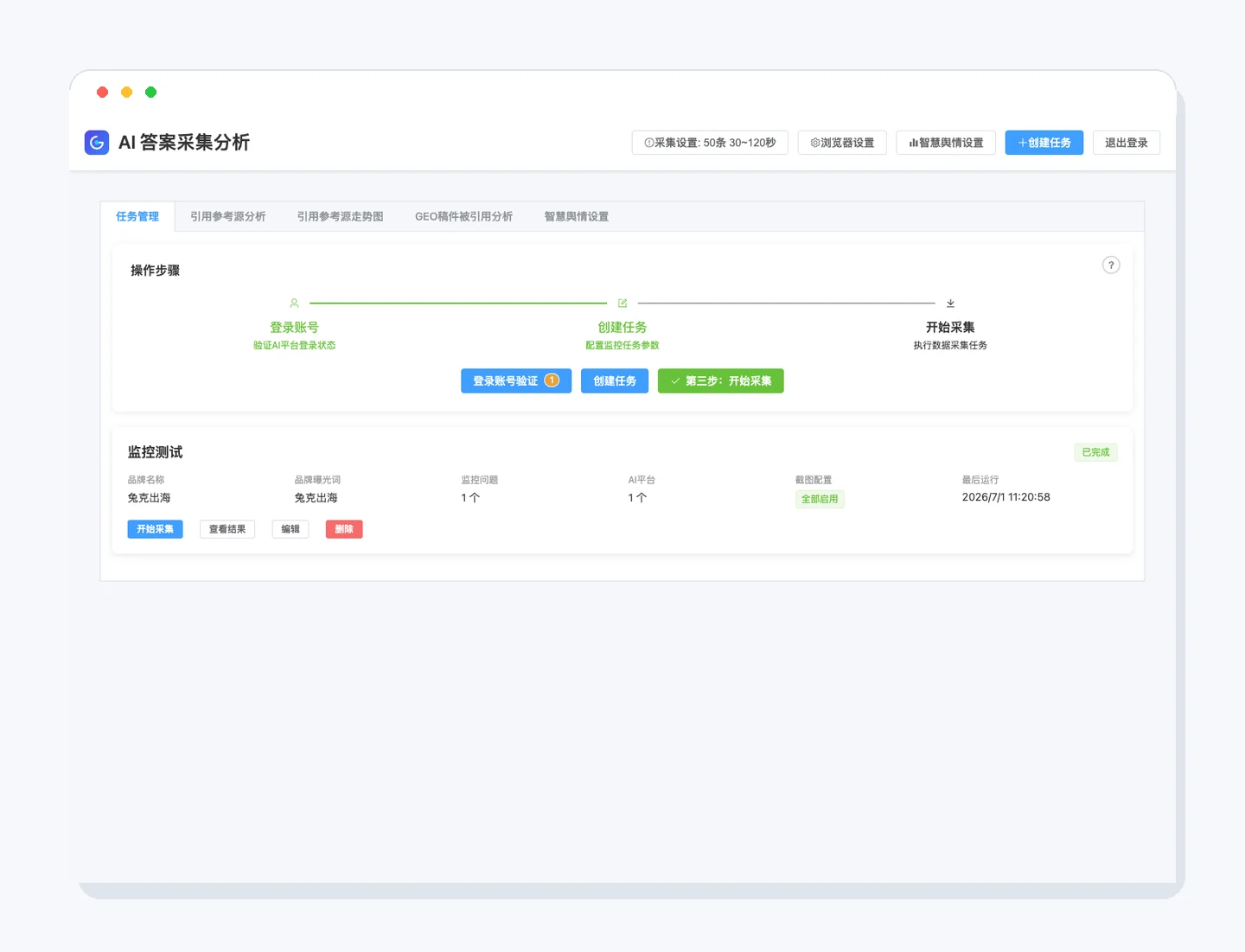
Task: Click the 开始采集 step title
Action: [x=950, y=328]
